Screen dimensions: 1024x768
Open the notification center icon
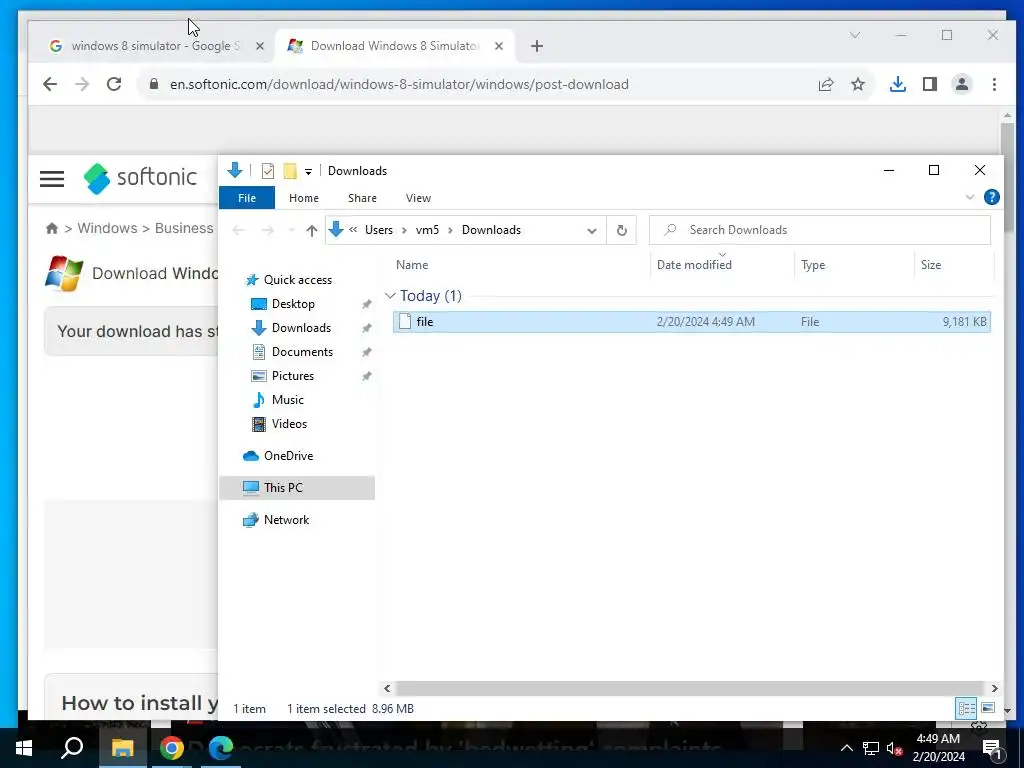(991, 748)
